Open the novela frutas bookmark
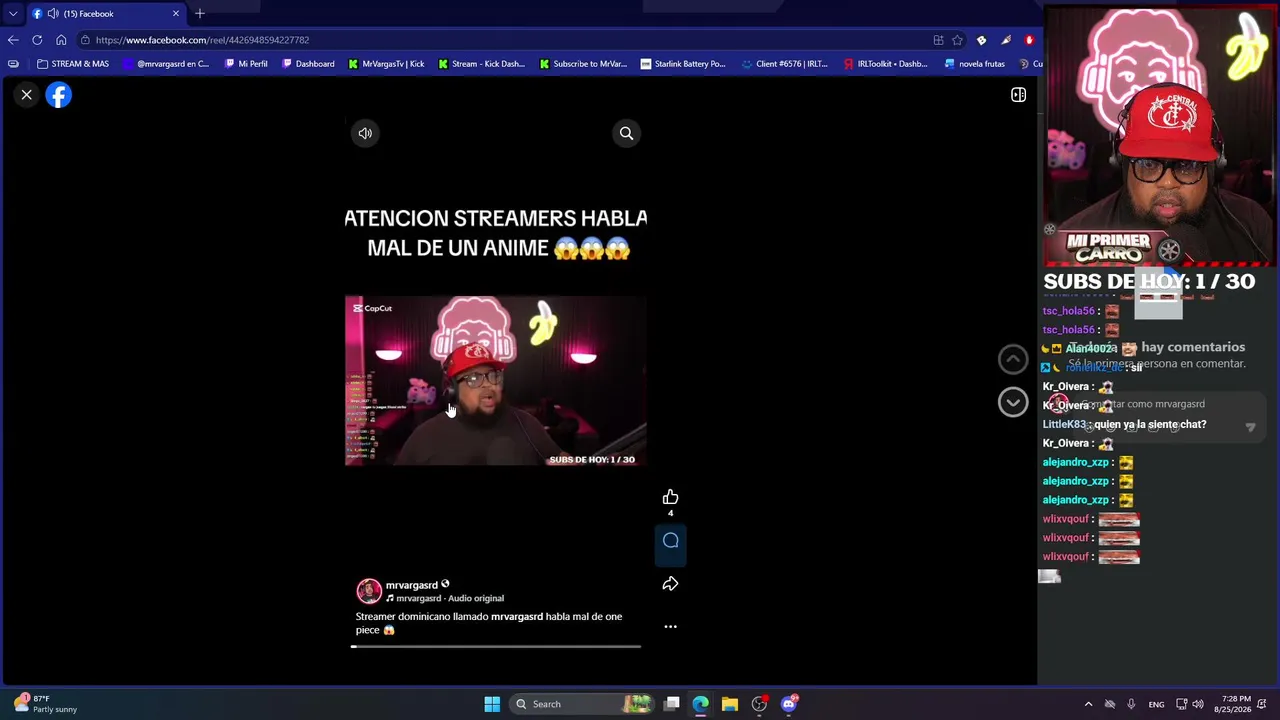Viewport: 1280px width, 720px height. (x=974, y=64)
